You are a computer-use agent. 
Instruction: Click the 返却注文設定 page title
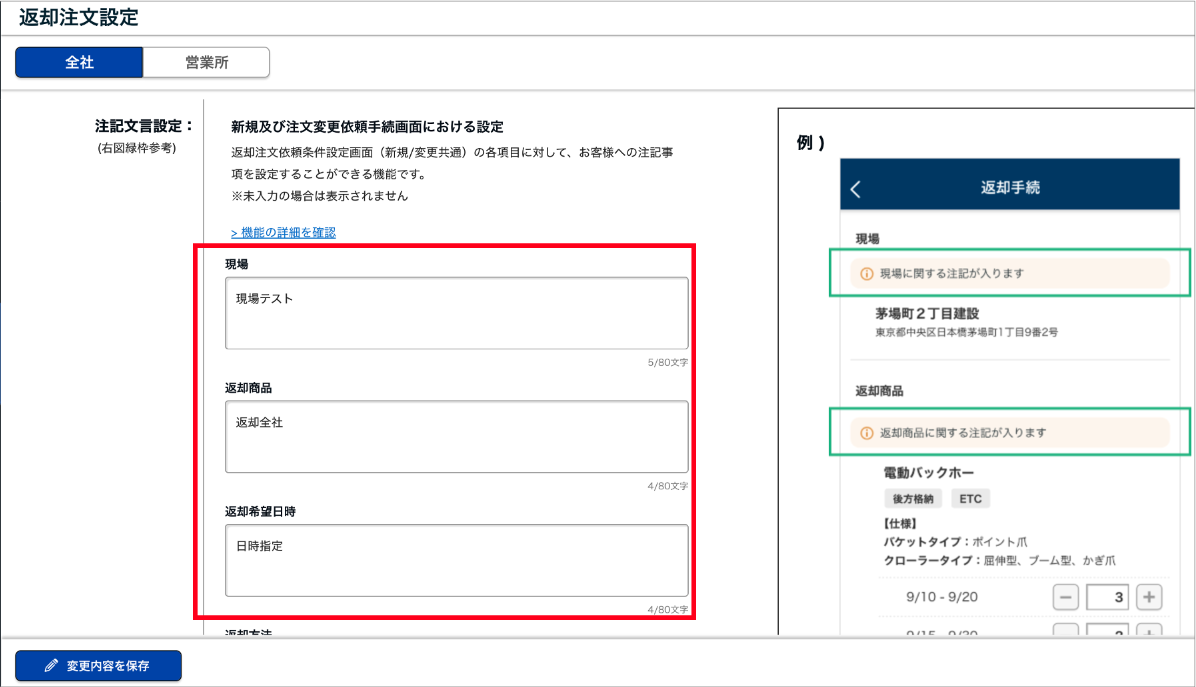click(x=79, y=17)
